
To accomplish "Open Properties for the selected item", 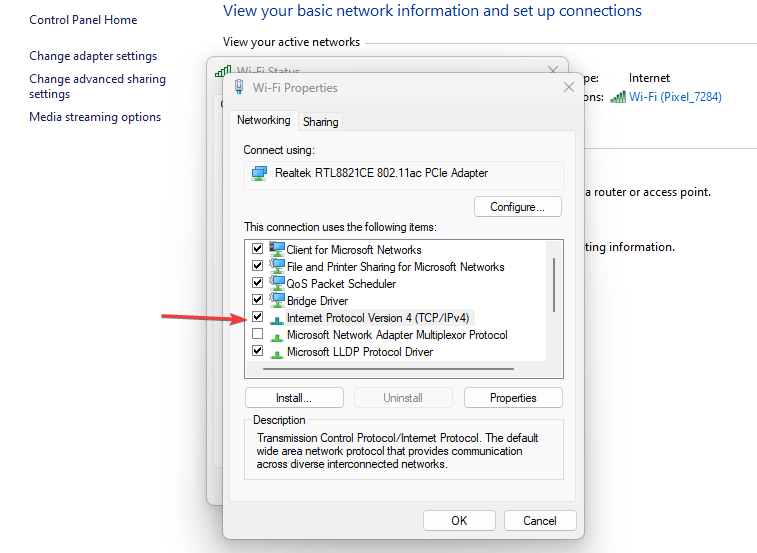I will [513, 397].
